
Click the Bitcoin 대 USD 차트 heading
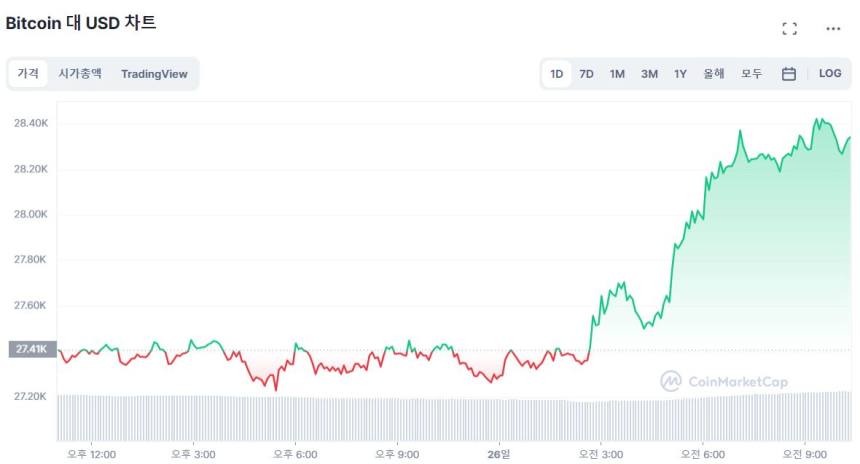coord(81,23)
